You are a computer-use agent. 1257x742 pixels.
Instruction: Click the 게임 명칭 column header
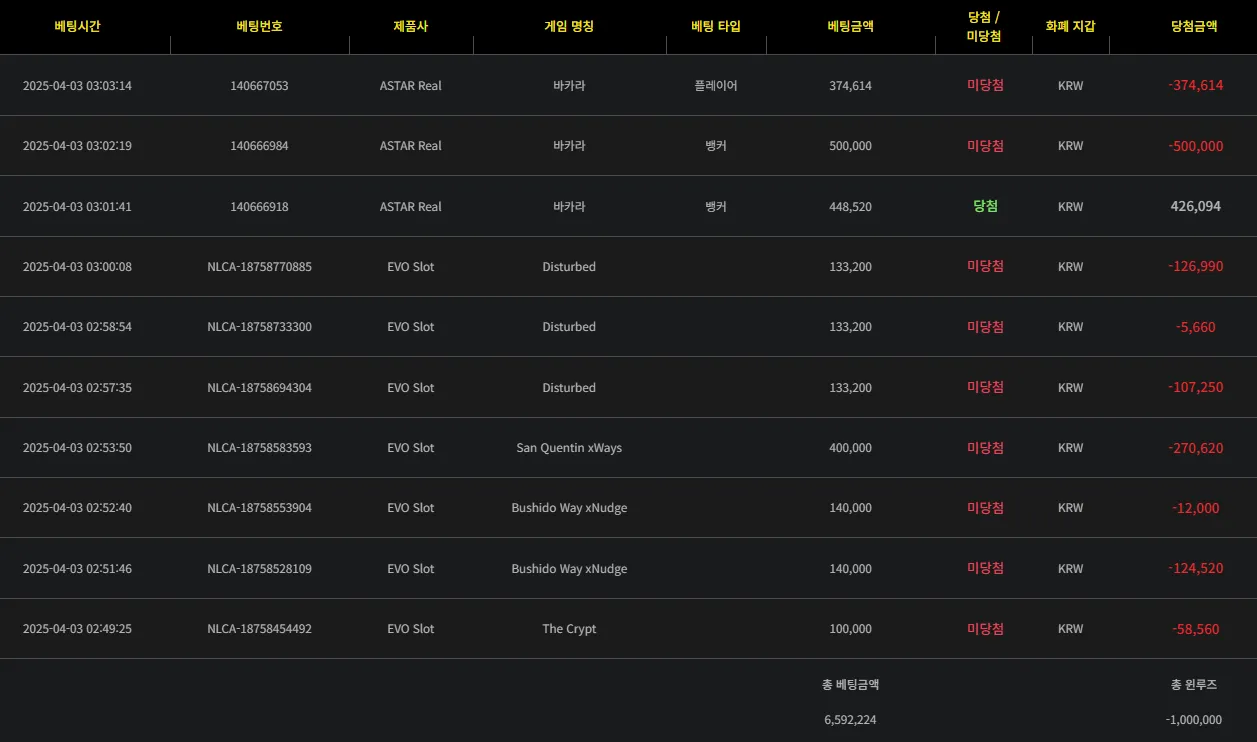(569, 27)
